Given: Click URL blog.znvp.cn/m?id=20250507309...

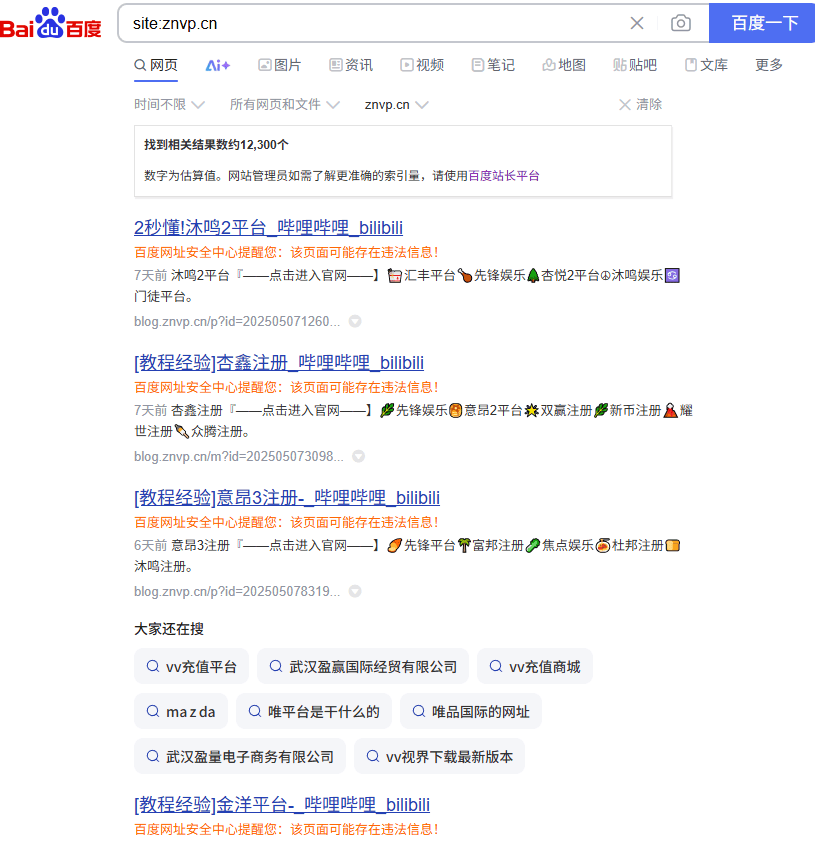Looking at the screenshot, I should click(238, 456).
